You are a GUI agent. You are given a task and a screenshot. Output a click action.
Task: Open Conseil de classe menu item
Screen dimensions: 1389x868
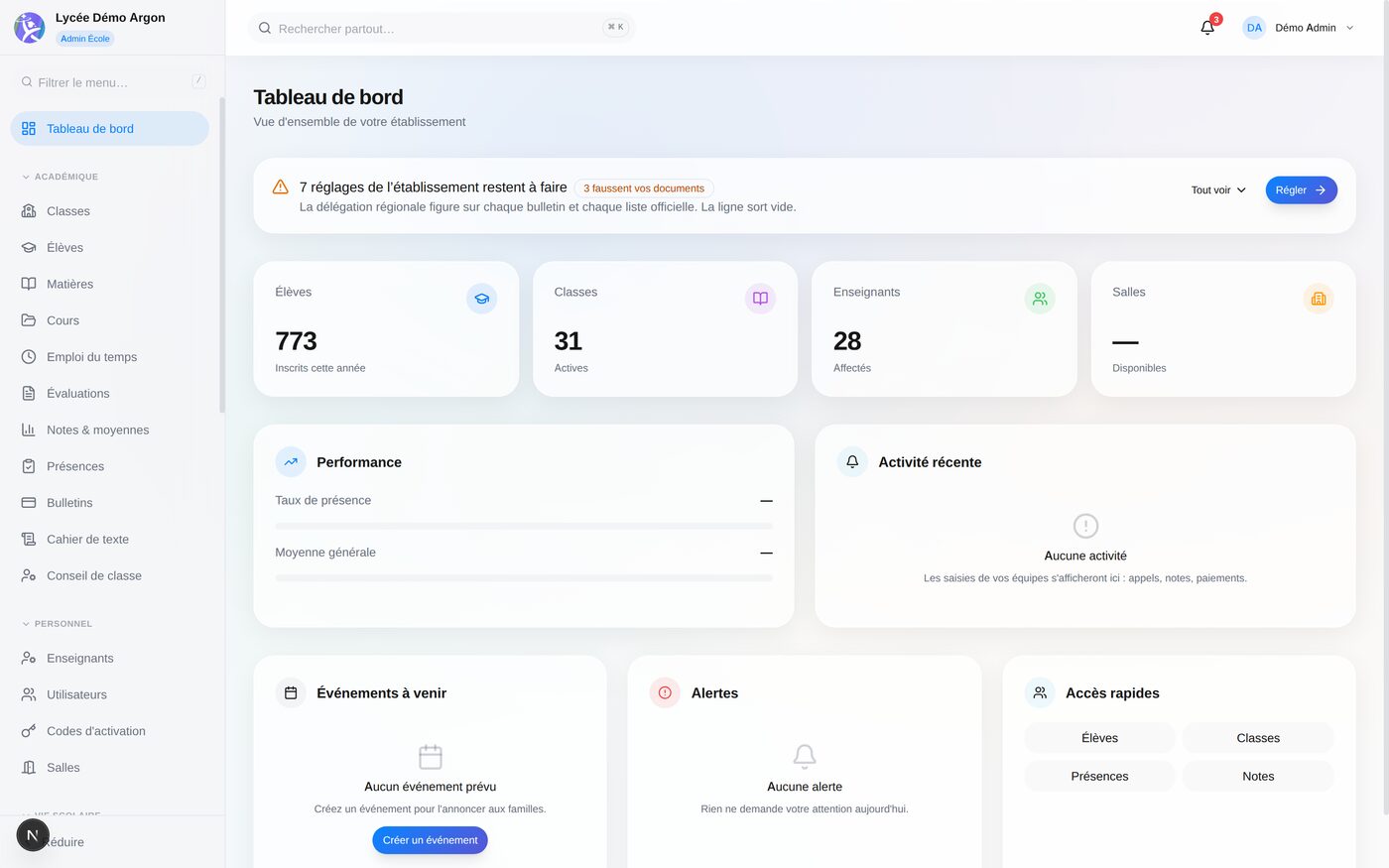109,575
